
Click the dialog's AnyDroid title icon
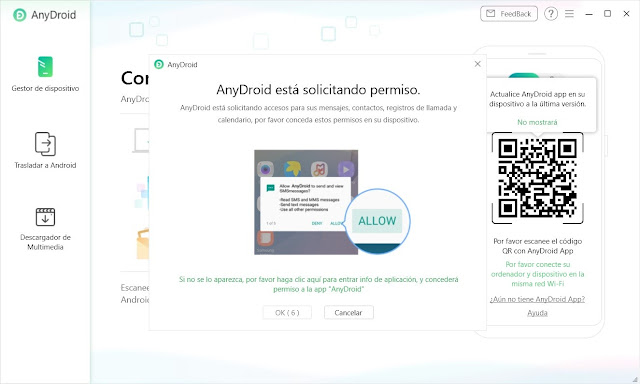point(159,64)
